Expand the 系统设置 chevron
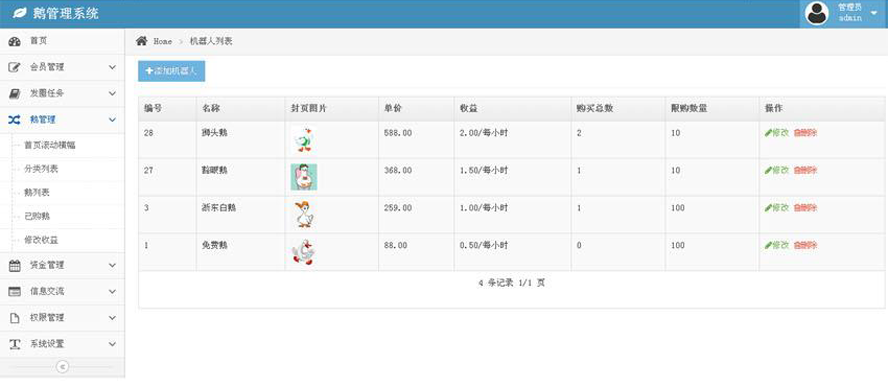The image size is (888, 387). click(112, 344)
